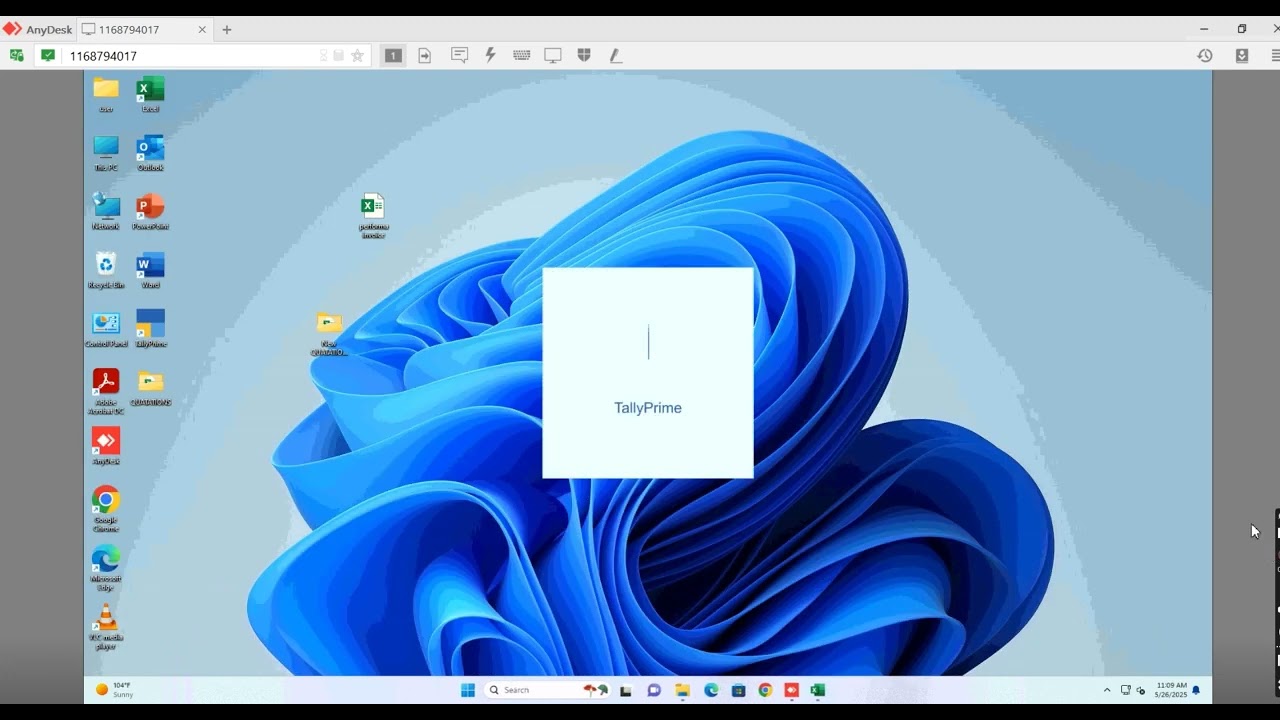This screenshot has width=1280, height=720.
Task: Add the remote address to favorites star
Action: point(357,56)
